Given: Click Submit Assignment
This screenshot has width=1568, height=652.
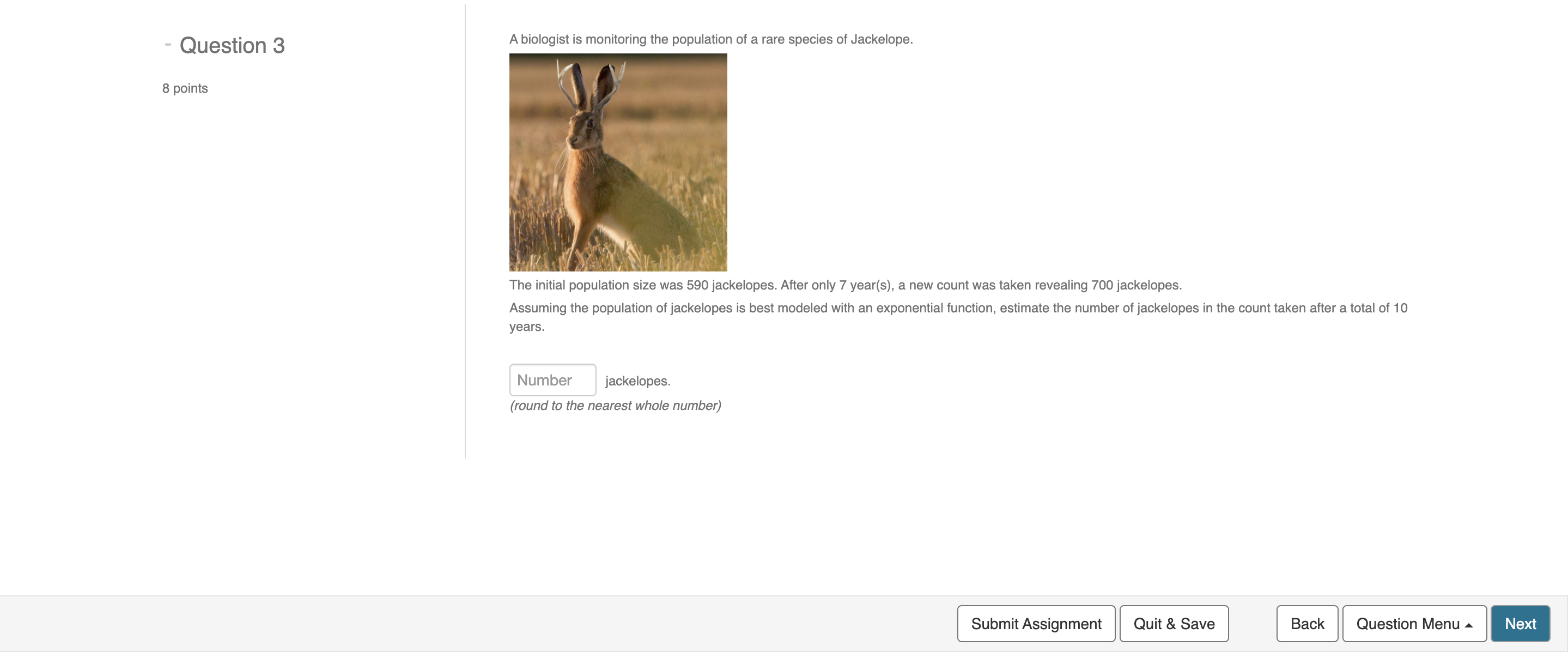Looking at the screenshot, I should [1036, 623].
